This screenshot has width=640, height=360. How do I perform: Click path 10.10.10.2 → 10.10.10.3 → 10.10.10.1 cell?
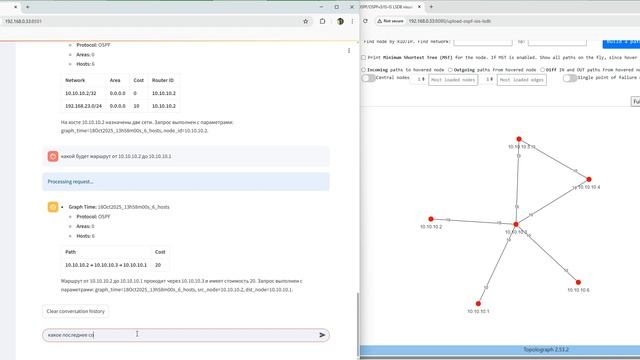pyautogui.click(x=106, y=265)
